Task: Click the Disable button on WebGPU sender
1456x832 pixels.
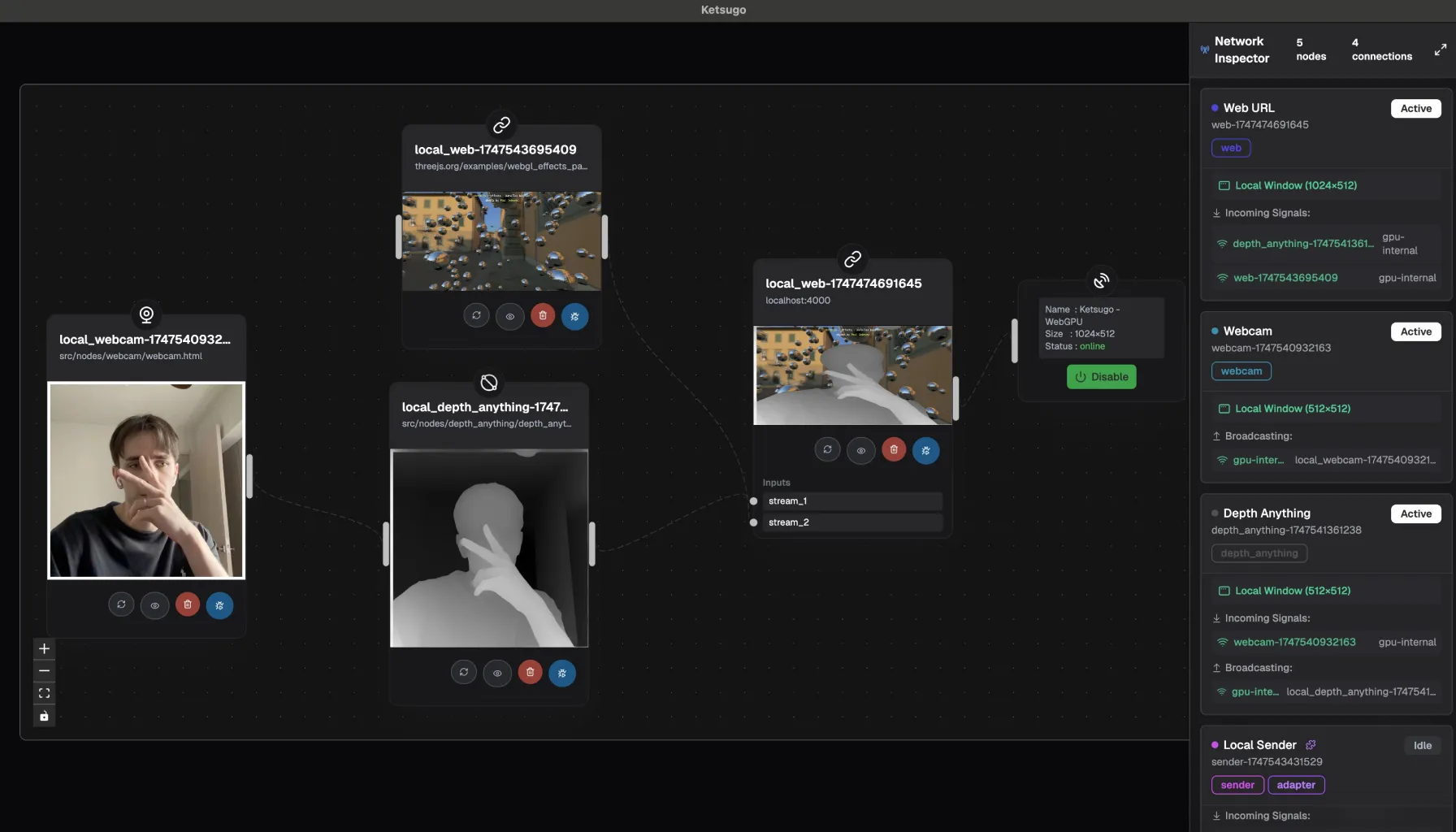Action: coord(1101,377)
